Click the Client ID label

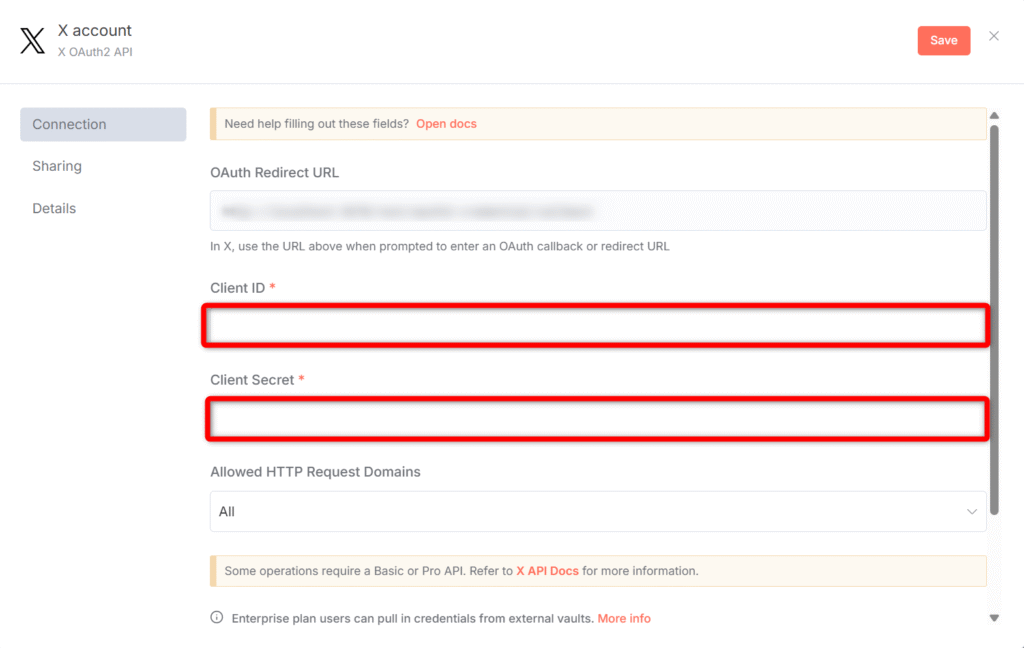click(238, 288)
